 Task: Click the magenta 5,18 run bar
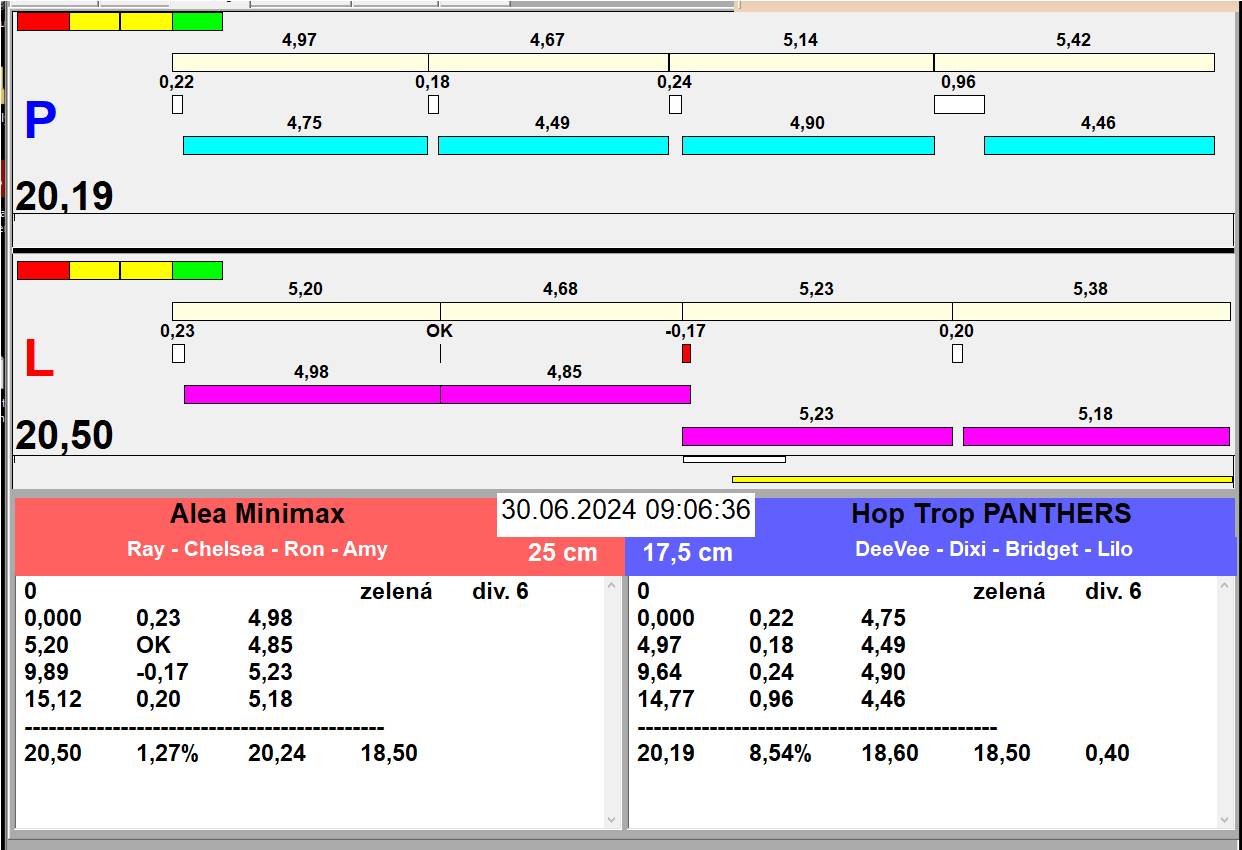pos(1096,436)
